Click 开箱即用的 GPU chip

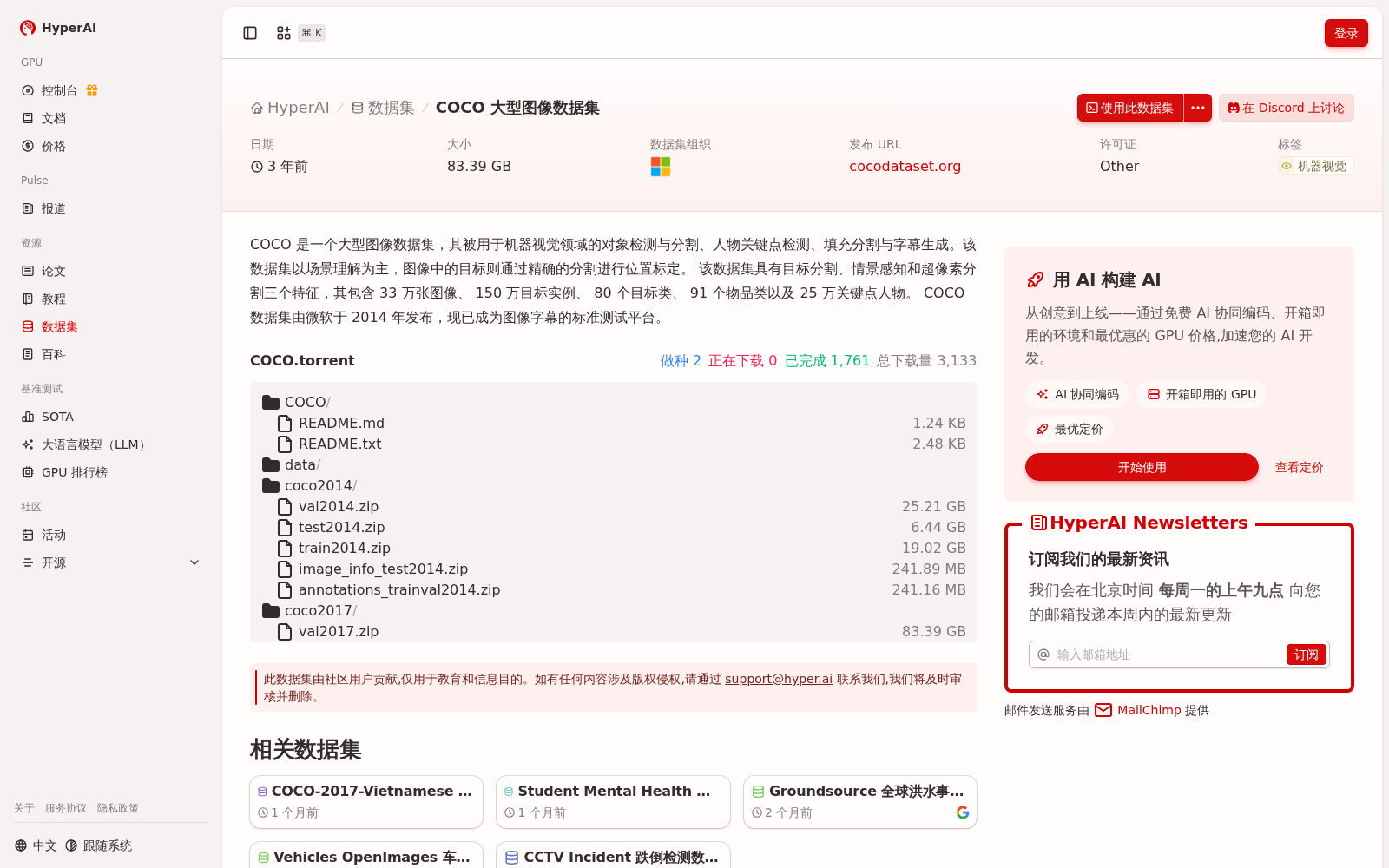1201,394
